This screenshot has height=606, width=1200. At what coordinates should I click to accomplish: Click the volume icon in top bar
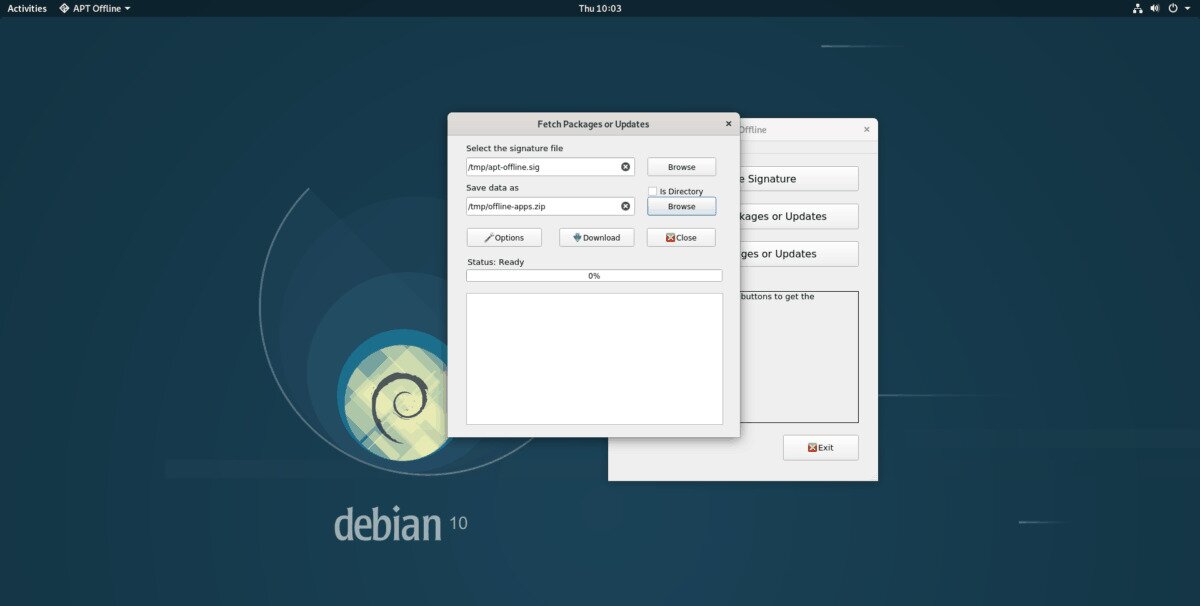click(1155, 8)
